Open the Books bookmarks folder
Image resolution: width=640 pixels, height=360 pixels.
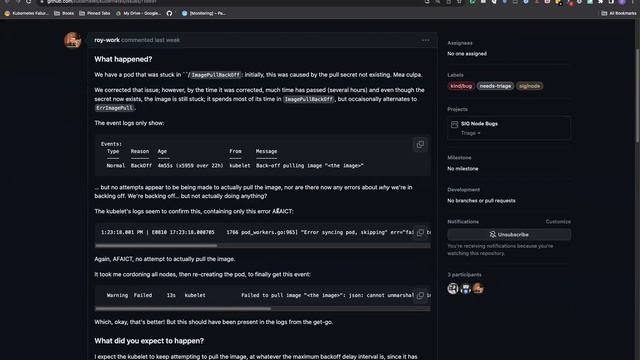(64, 13)
